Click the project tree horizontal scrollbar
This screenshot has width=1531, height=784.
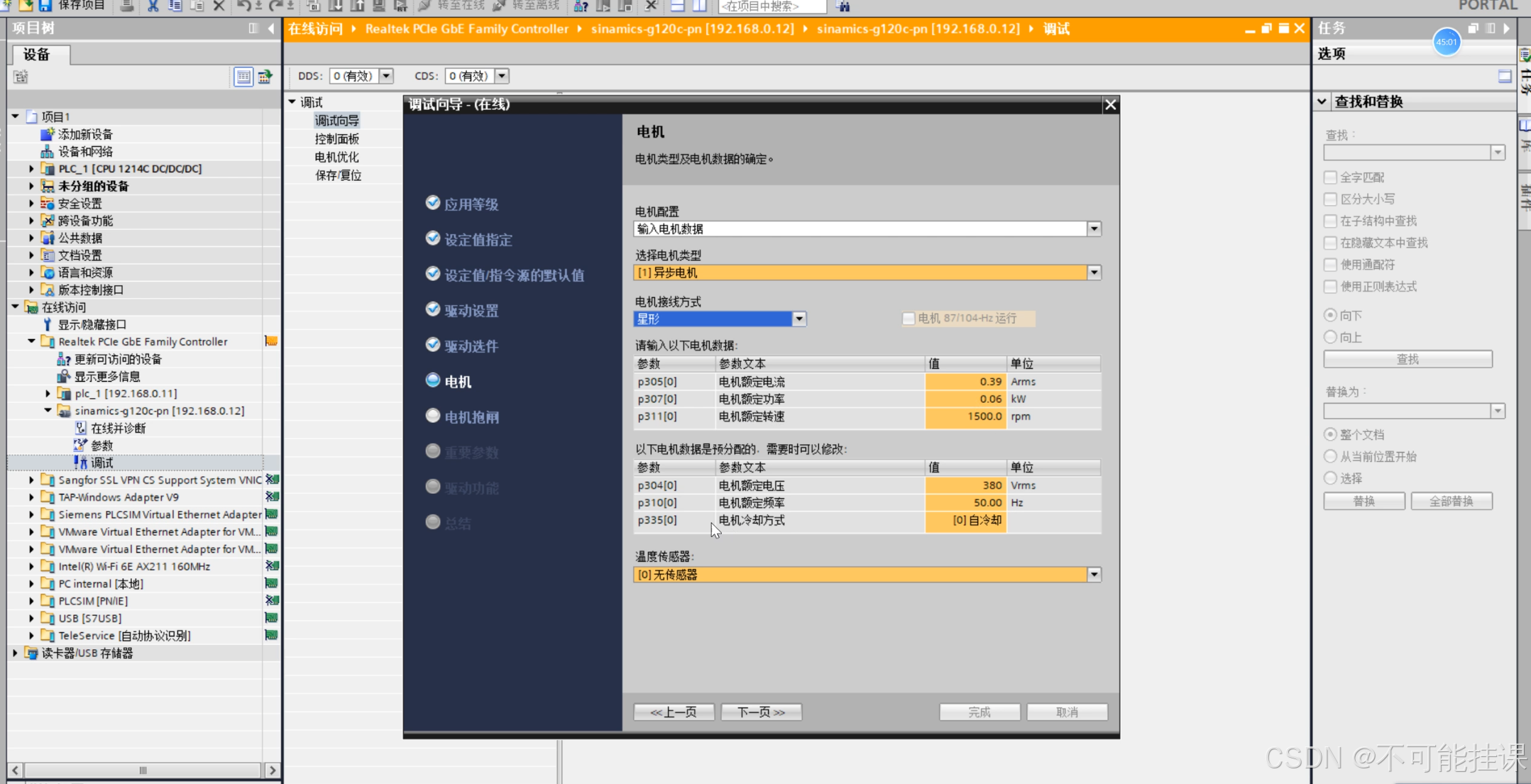[142, 770]
